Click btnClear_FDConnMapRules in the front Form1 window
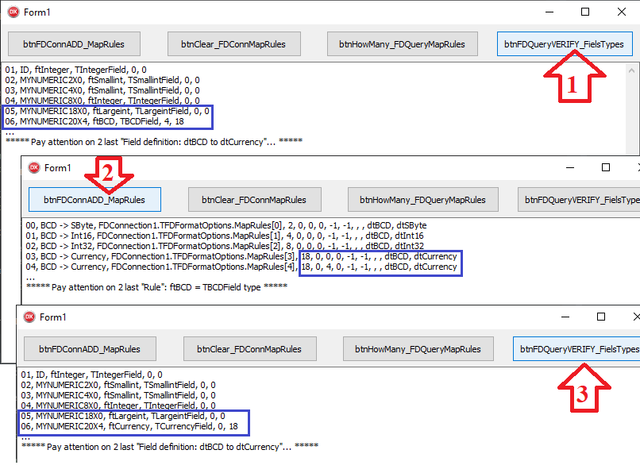The image size is (640, 468). (249, 349)
